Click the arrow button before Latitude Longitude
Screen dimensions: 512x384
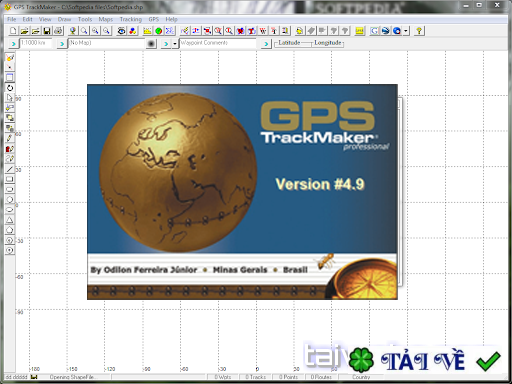point(266,44)
